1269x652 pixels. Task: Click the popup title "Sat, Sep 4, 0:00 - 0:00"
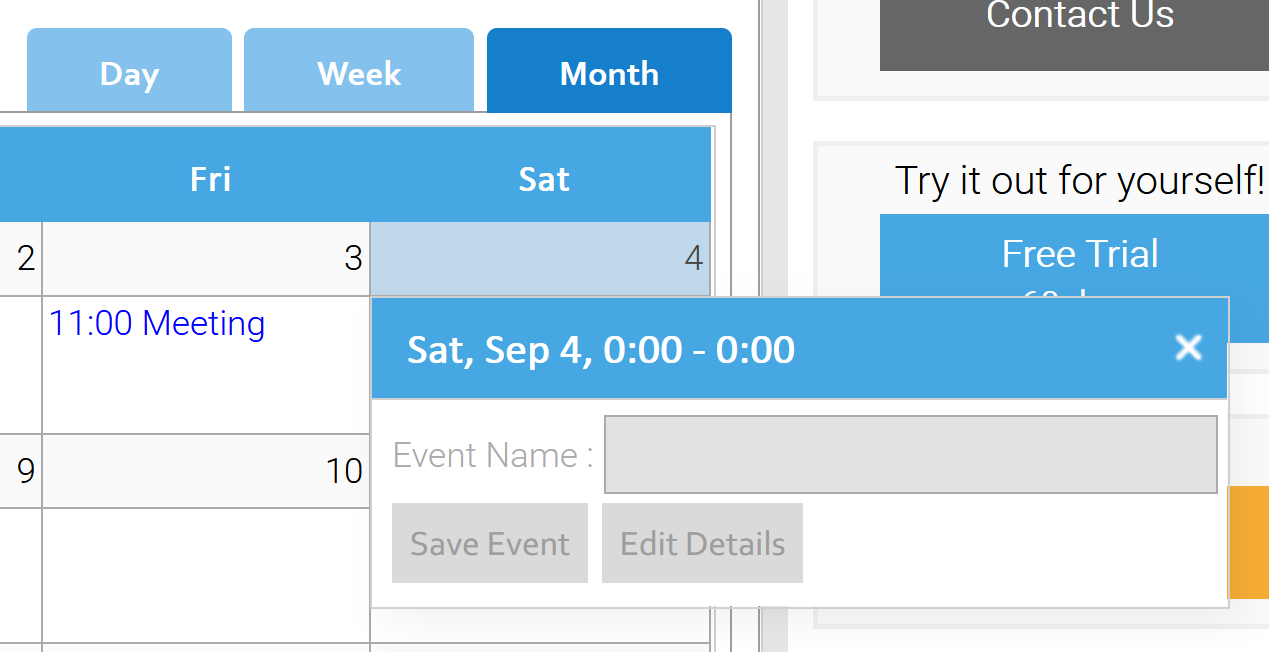click(601, 349)
